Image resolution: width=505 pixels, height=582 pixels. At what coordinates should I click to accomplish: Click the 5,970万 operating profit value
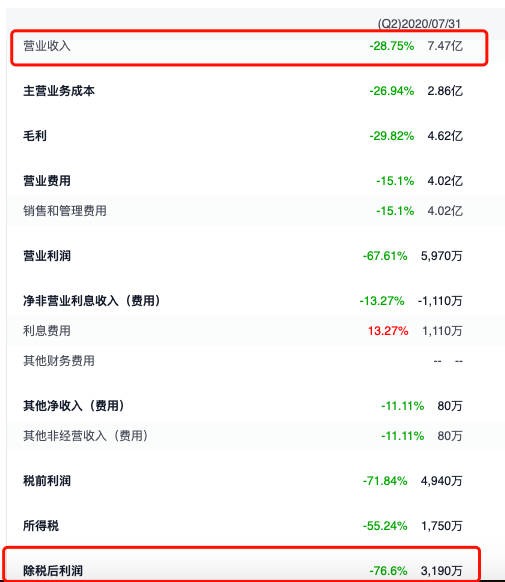click(x=442, y=256)
